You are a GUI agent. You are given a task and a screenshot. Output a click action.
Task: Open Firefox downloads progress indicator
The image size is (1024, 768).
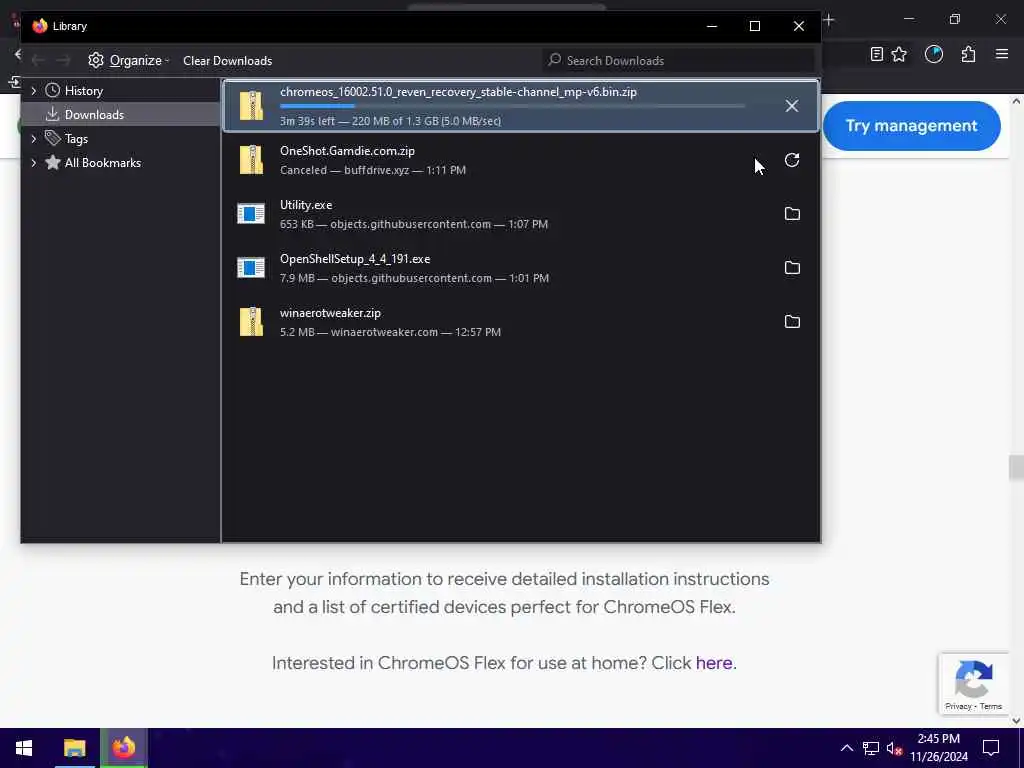(x=934, y=54)
